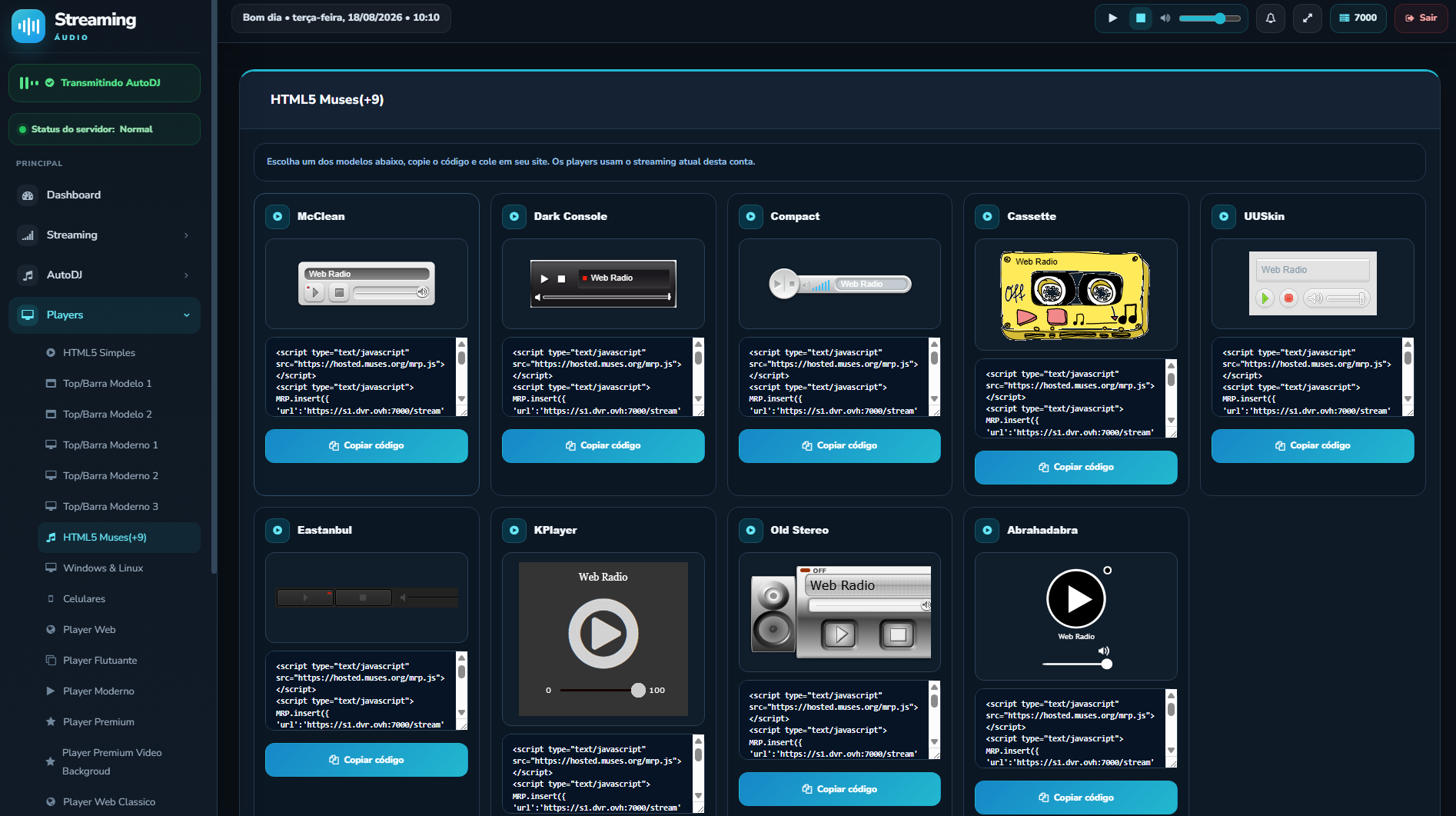
Task: Copy the Eastanbul player code
Action: (367, 760)
